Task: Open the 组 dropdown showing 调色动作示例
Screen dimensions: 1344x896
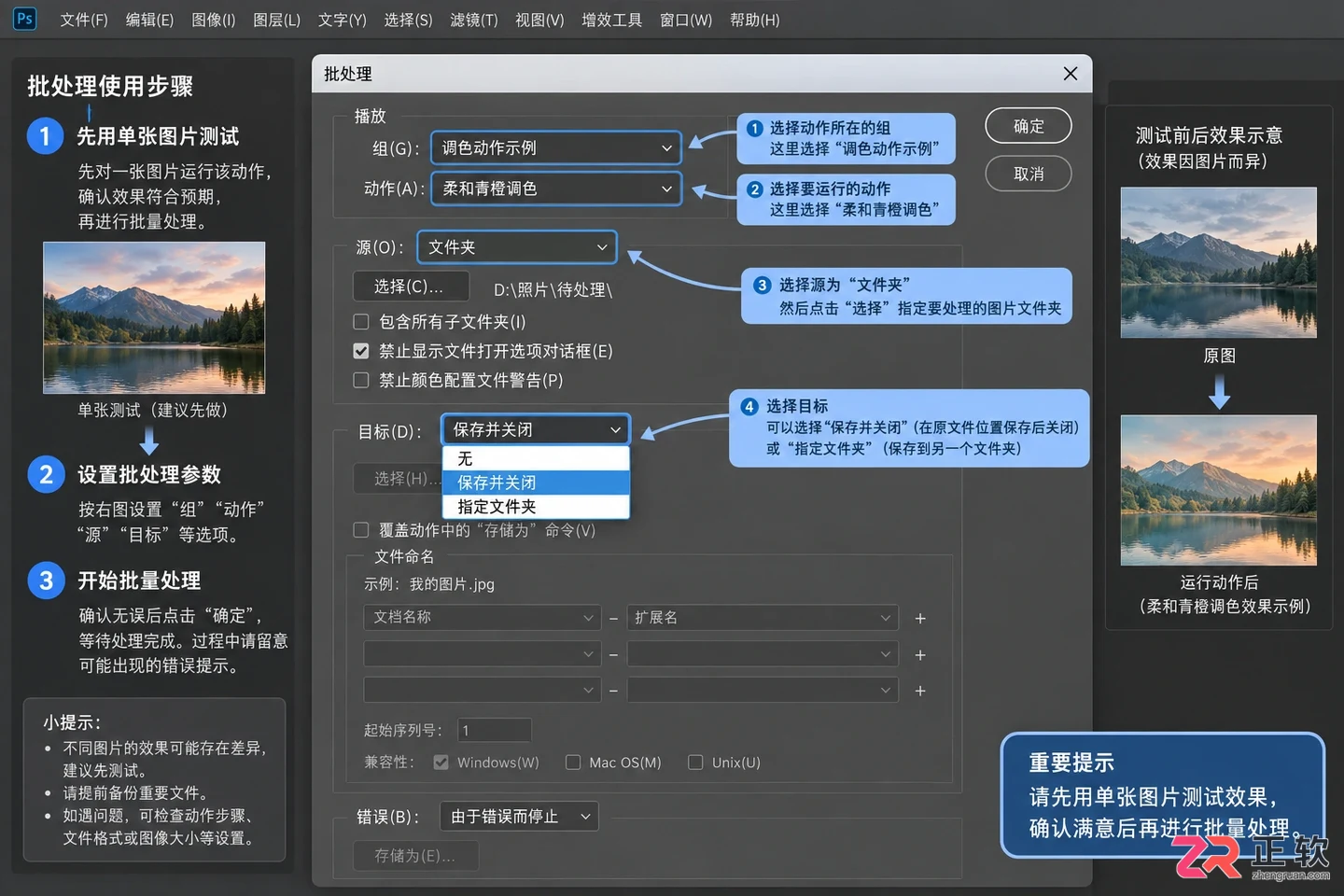Action: pyautogui.click(x=556, y=147)
